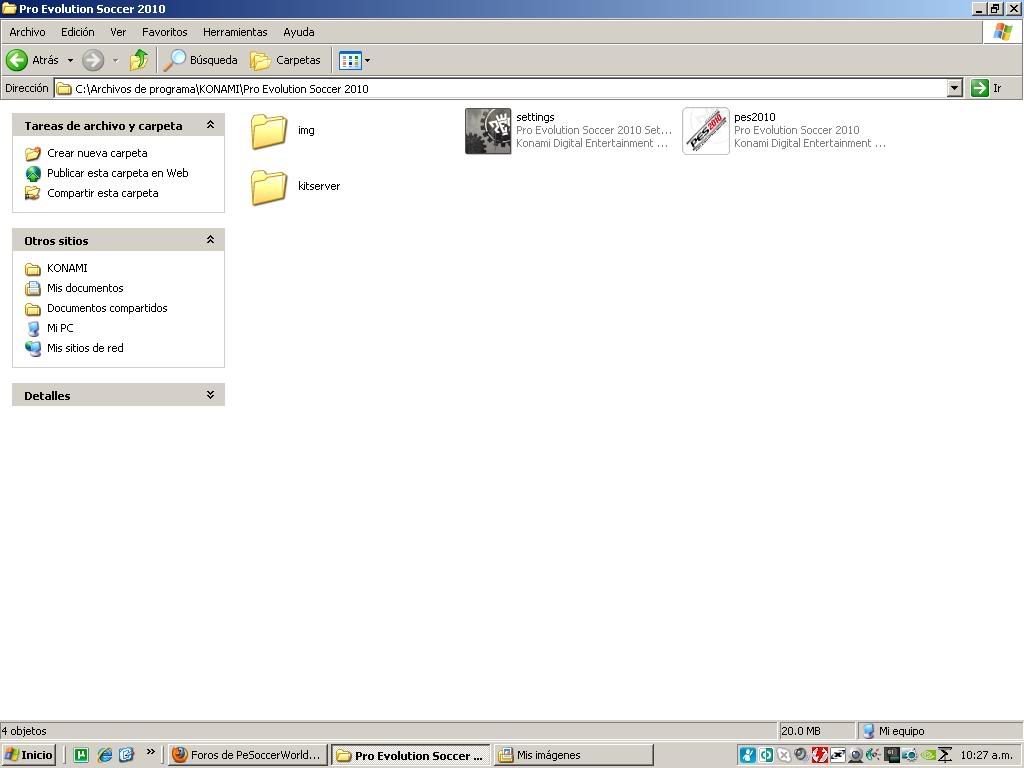
Task: Open the forward history dropdown arrow
Action: click(x=115, y=60)
